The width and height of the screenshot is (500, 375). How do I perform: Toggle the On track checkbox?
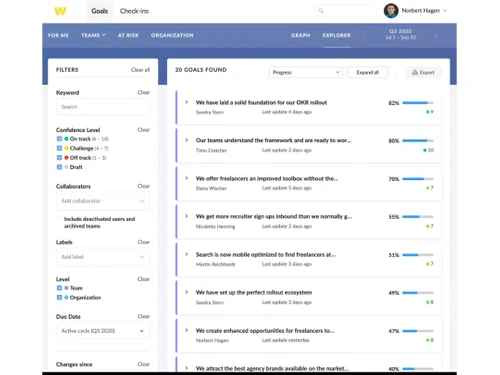pos(59,139)
